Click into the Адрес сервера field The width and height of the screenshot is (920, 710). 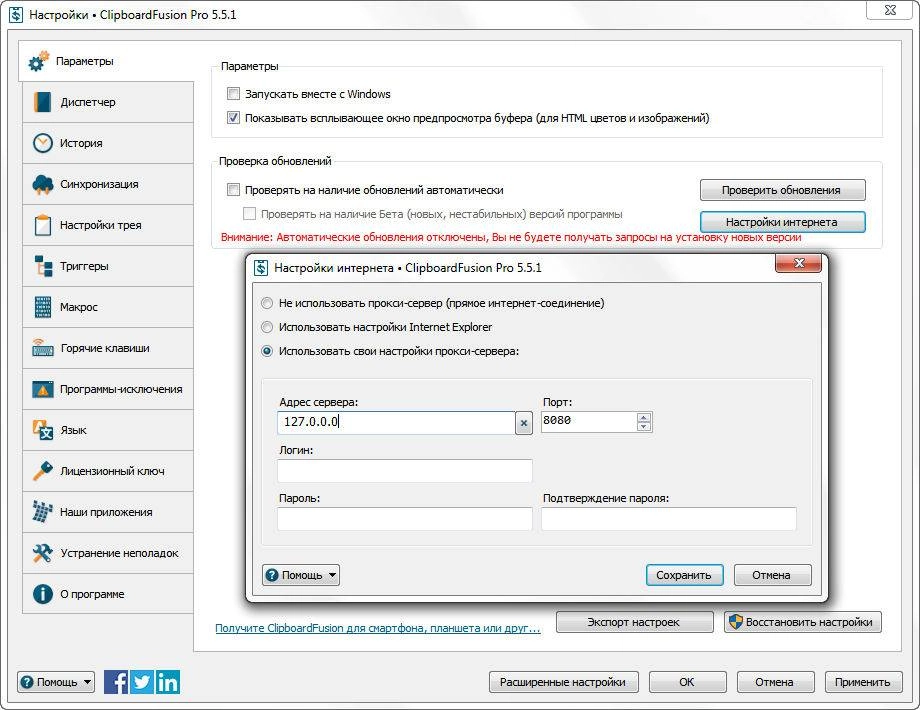tap(396, 423)
